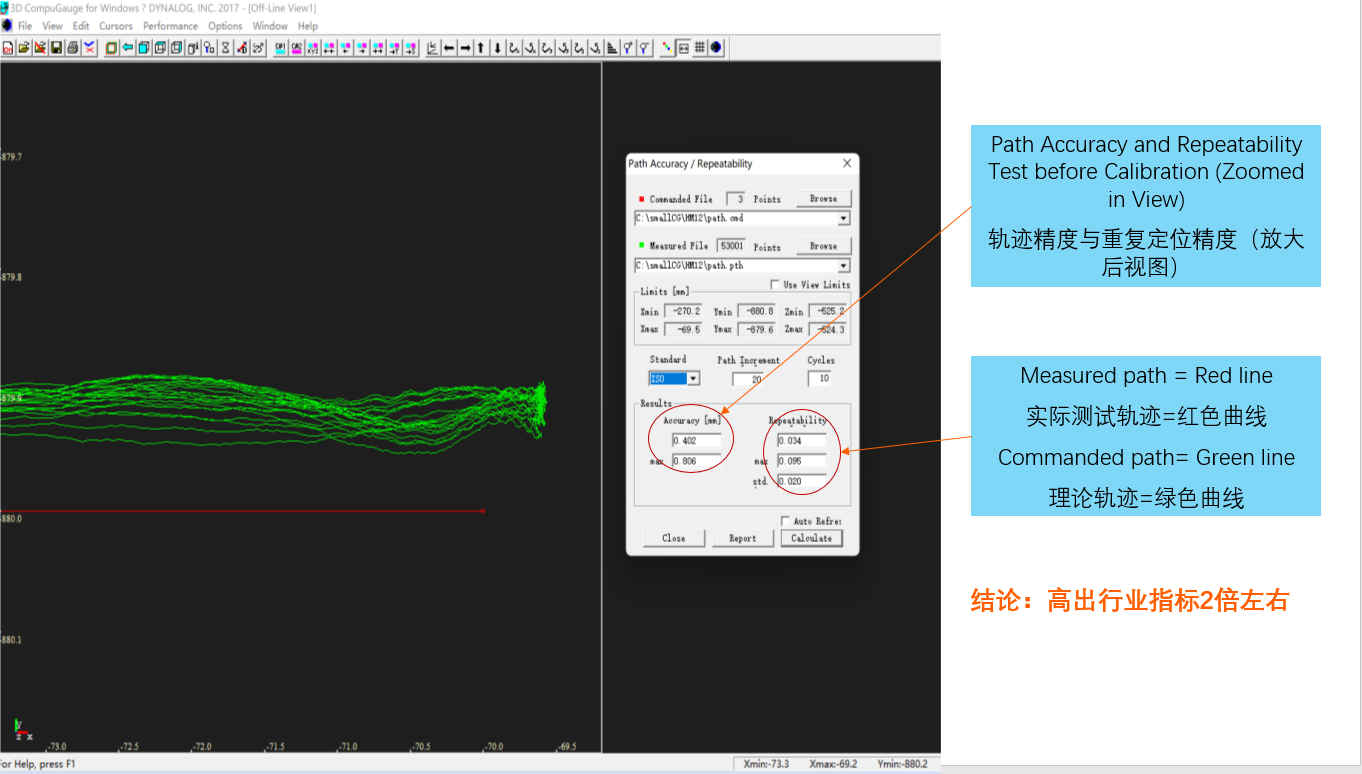Click the XYZ cursor icon
1362x774 pixels.
click(x=313, y=48)
